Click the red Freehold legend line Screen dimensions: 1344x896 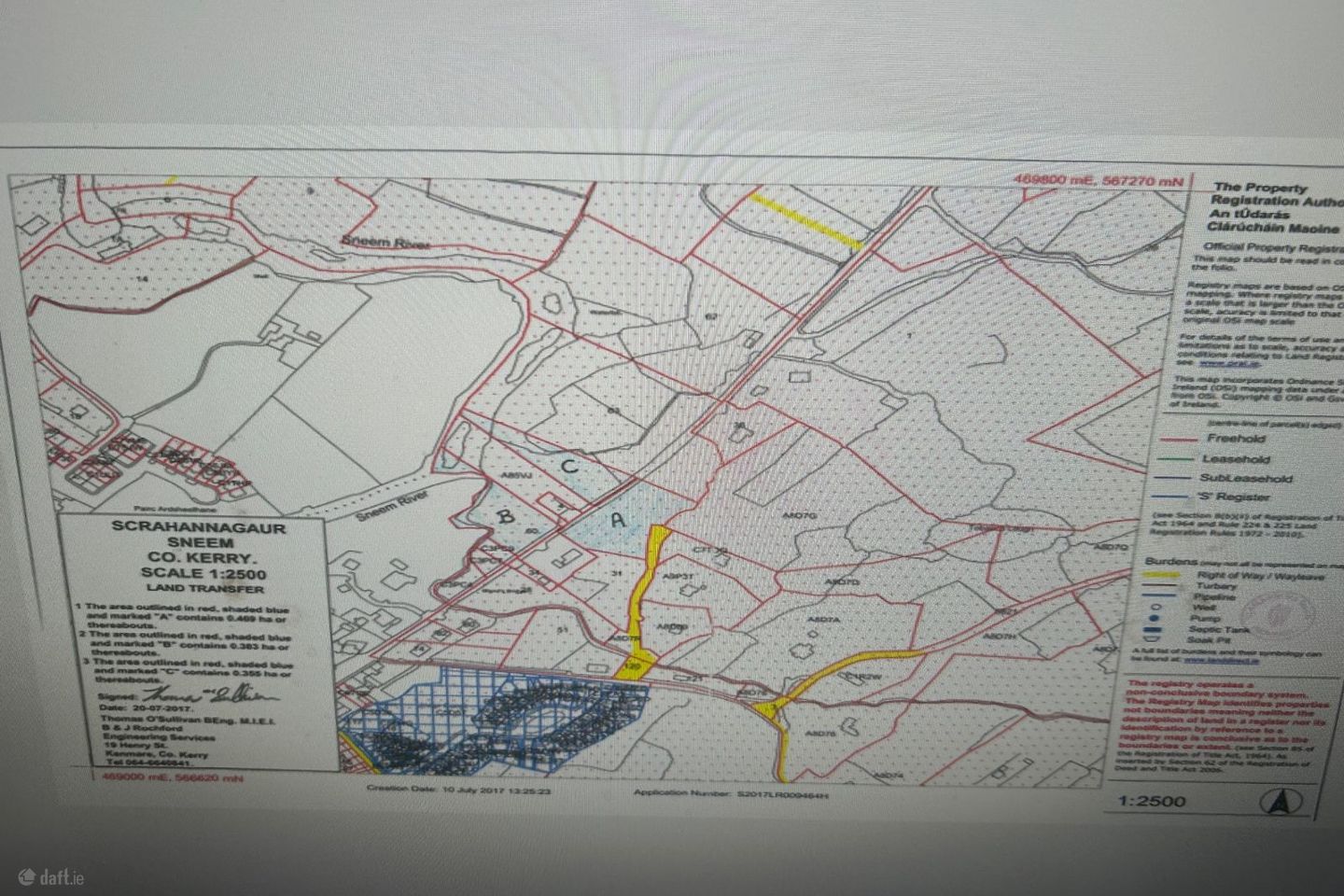pyautogui.click(x=1158, y=439)
